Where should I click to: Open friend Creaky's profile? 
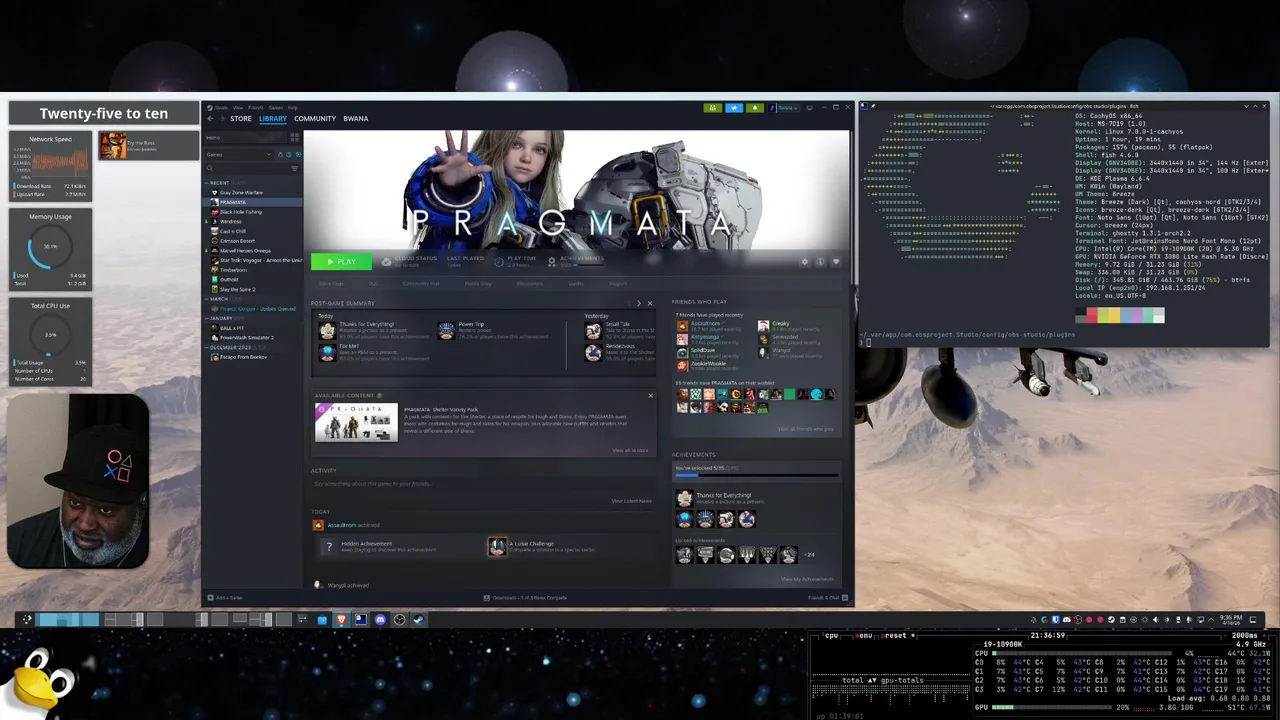point(776,323)
